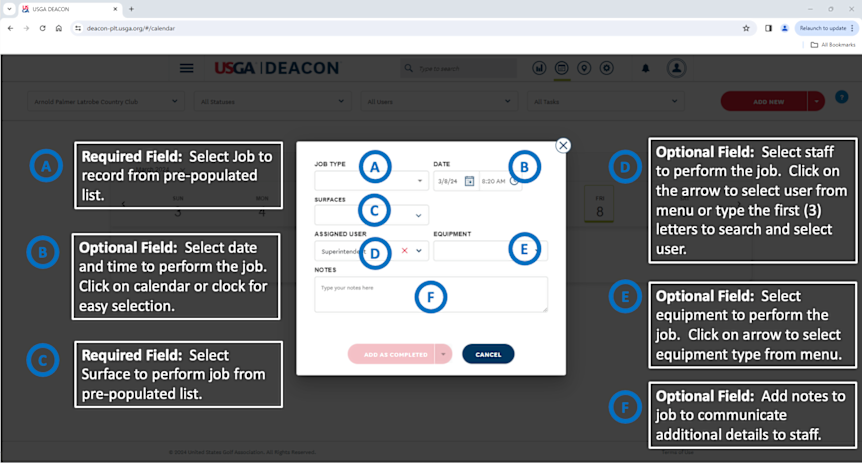Click ADD AS COMPLETED button
The height and width of the screenshot is (463, 862).
[x=391, y=354]
